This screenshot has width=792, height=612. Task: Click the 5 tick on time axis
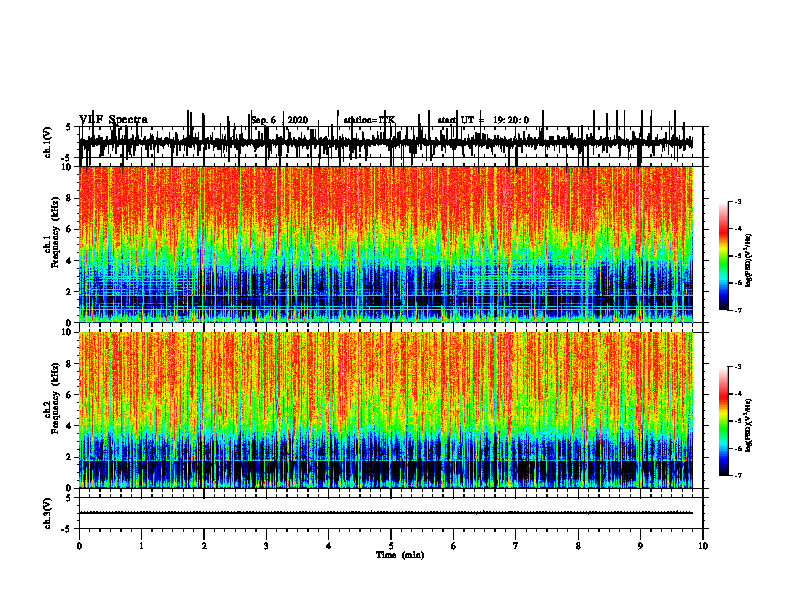point(391,546)
